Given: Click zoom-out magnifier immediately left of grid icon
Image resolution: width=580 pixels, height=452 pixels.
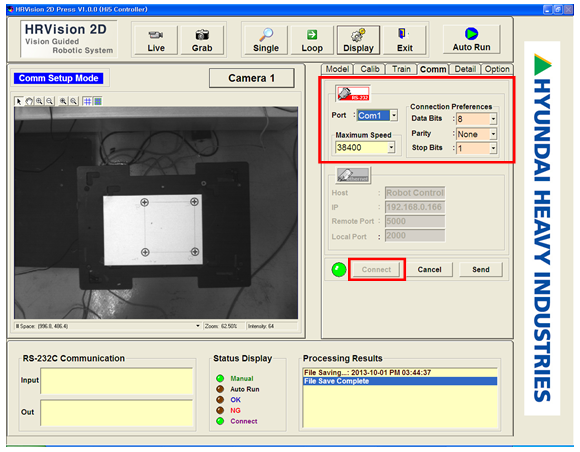Looking at the screenshot, I should click(74, 101).
